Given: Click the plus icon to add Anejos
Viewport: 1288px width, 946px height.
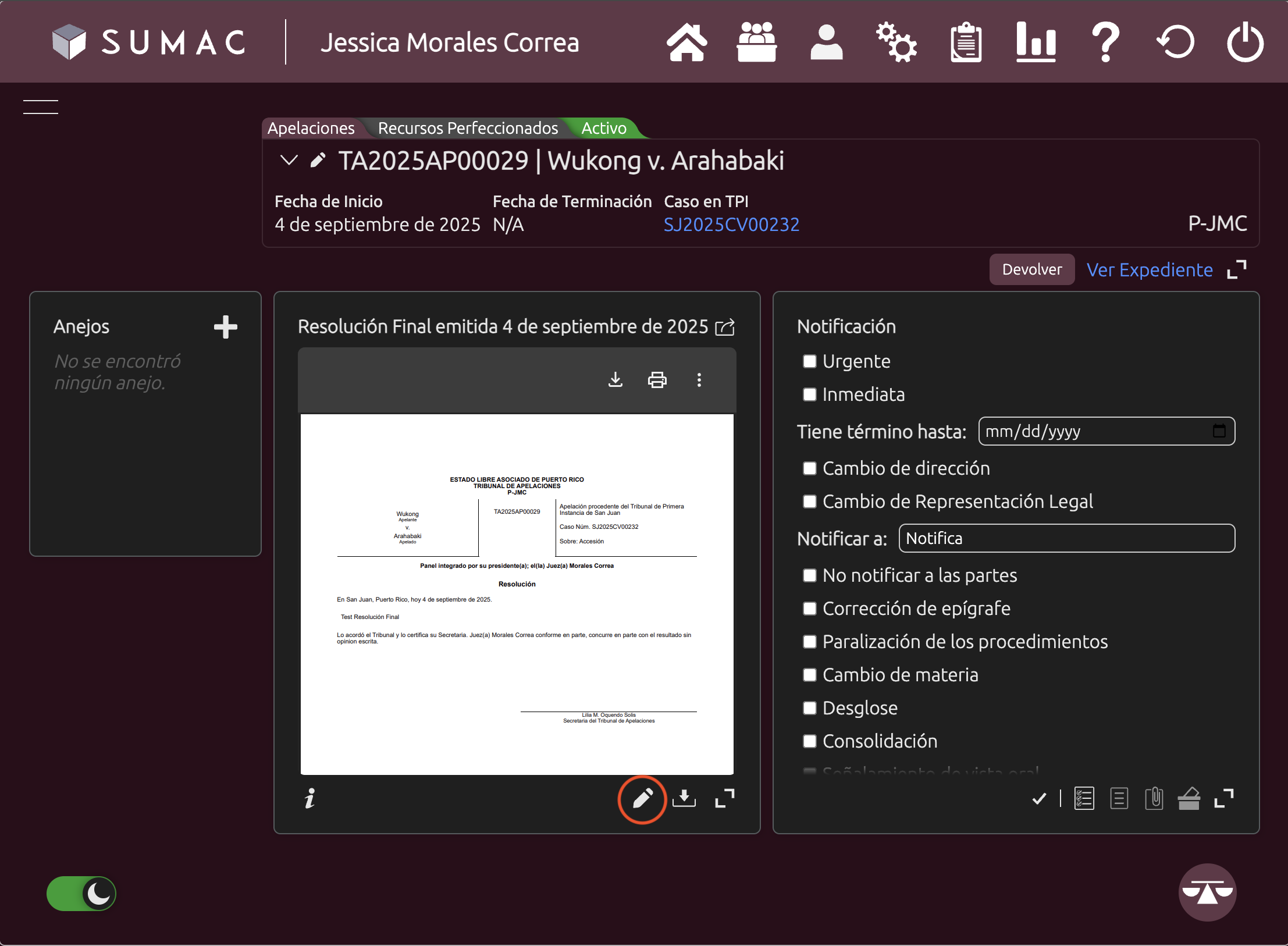Looking at the screenshot, I should pyautogui.click(x=225, y=327).
